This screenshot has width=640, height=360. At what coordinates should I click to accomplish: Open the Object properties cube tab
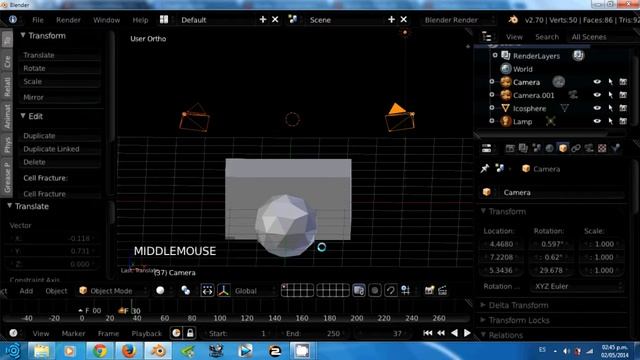click(x=562, y=148)
